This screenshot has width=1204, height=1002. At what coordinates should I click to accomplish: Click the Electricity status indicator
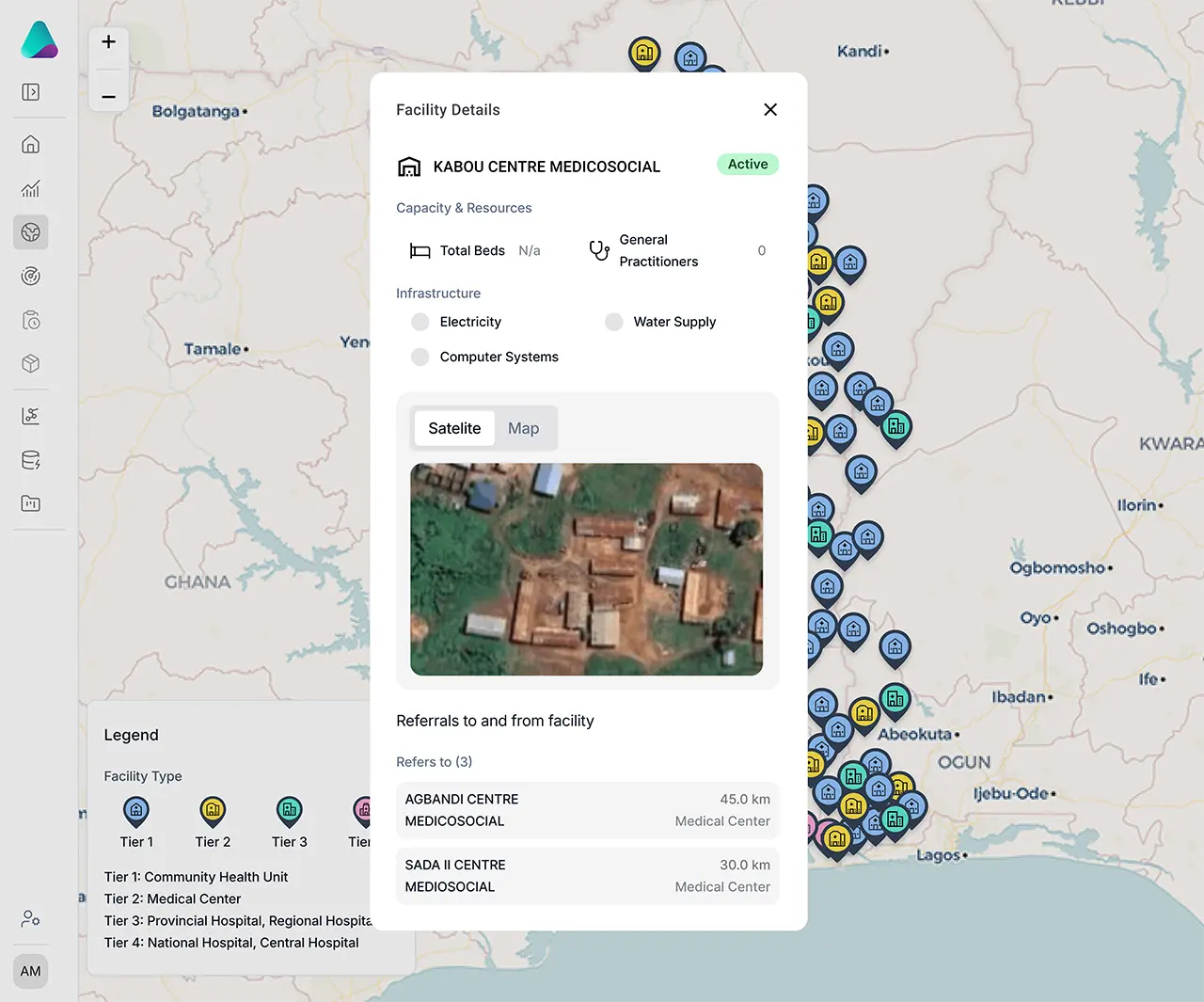(420, 322)
